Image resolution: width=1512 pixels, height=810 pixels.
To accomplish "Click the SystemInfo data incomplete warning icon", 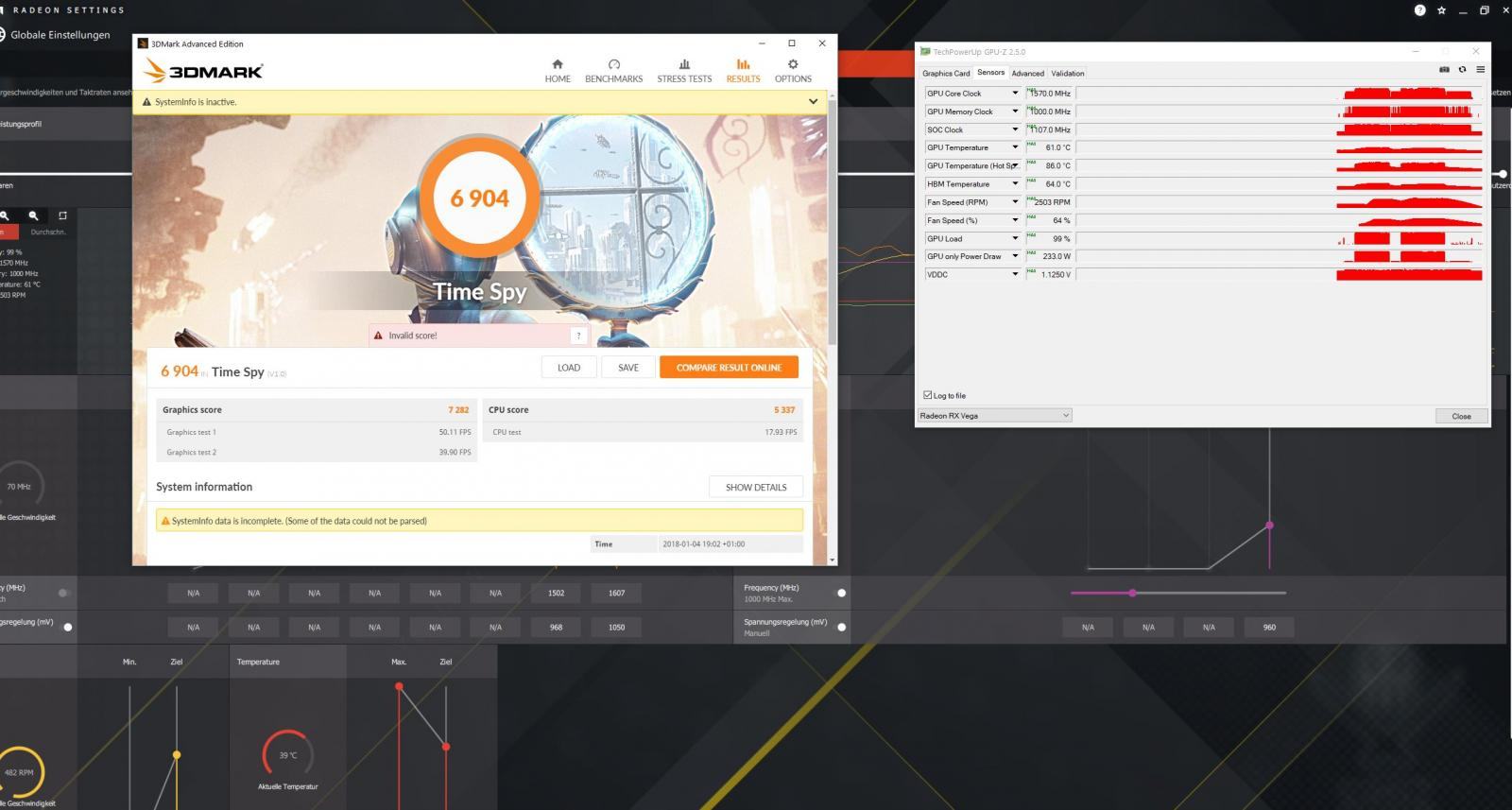I will (x=165, y=521).
